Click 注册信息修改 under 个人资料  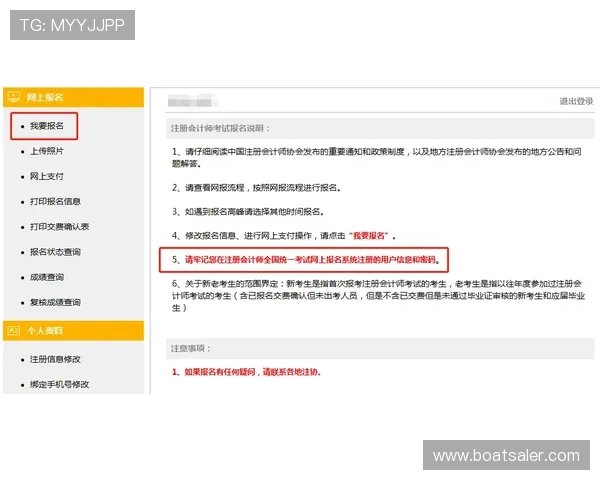pyautogui.click(x=55, y=359)
